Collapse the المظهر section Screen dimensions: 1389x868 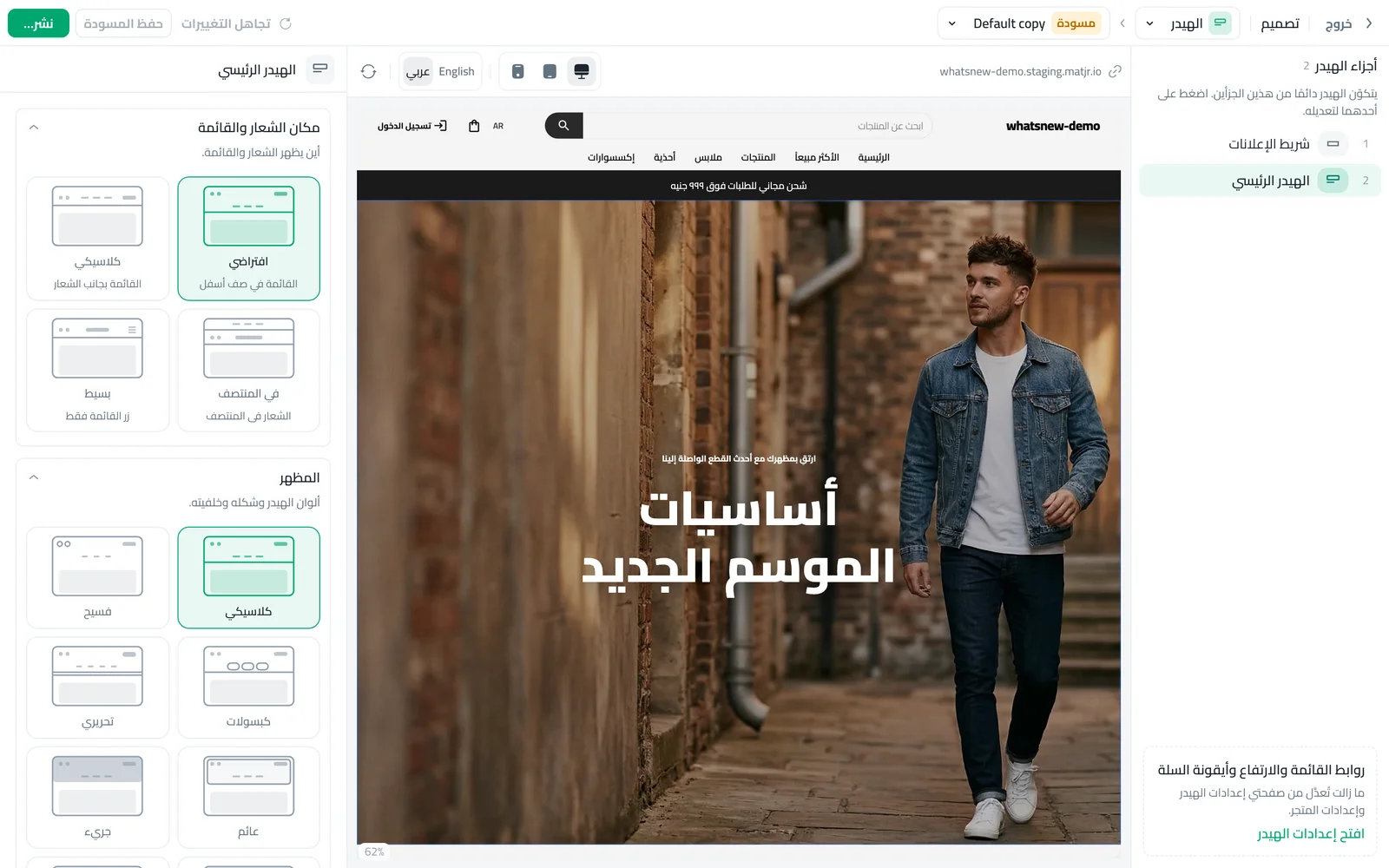[x=34, y=477]
